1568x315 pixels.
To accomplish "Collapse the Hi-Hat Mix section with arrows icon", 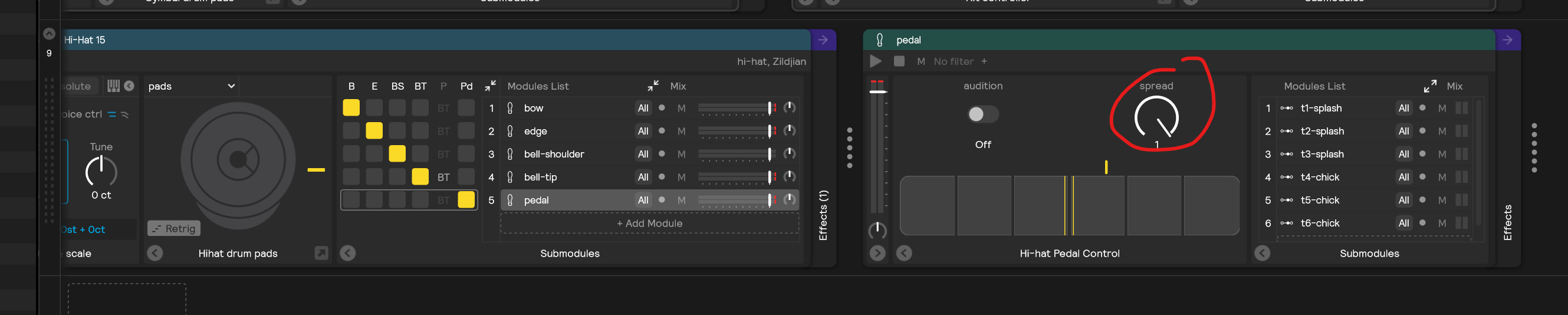I will click(x=653, y=86).
